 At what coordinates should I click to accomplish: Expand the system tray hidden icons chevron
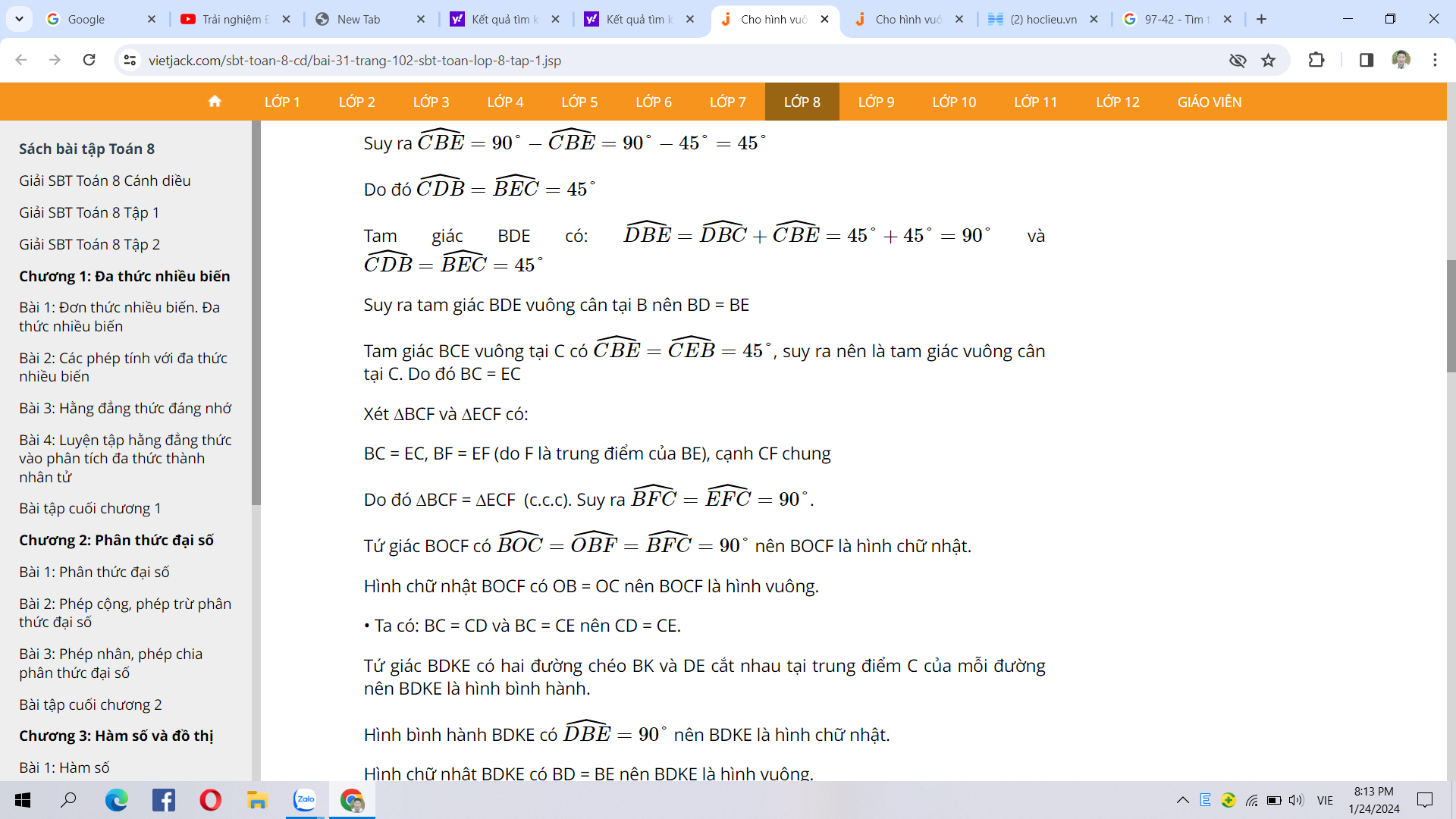[x=1182, y=800]
